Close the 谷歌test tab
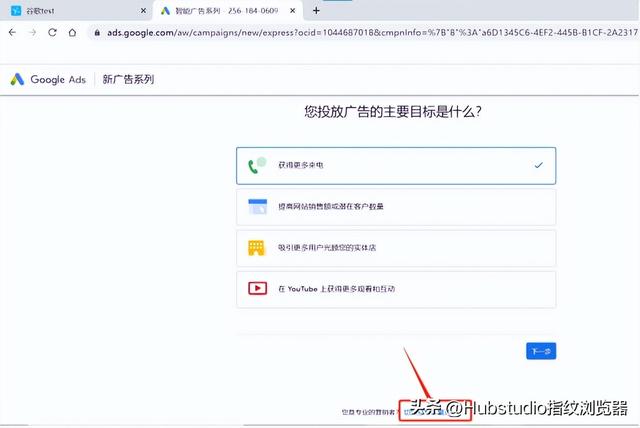Screen dimensions: 640x428 pos(143,11)
